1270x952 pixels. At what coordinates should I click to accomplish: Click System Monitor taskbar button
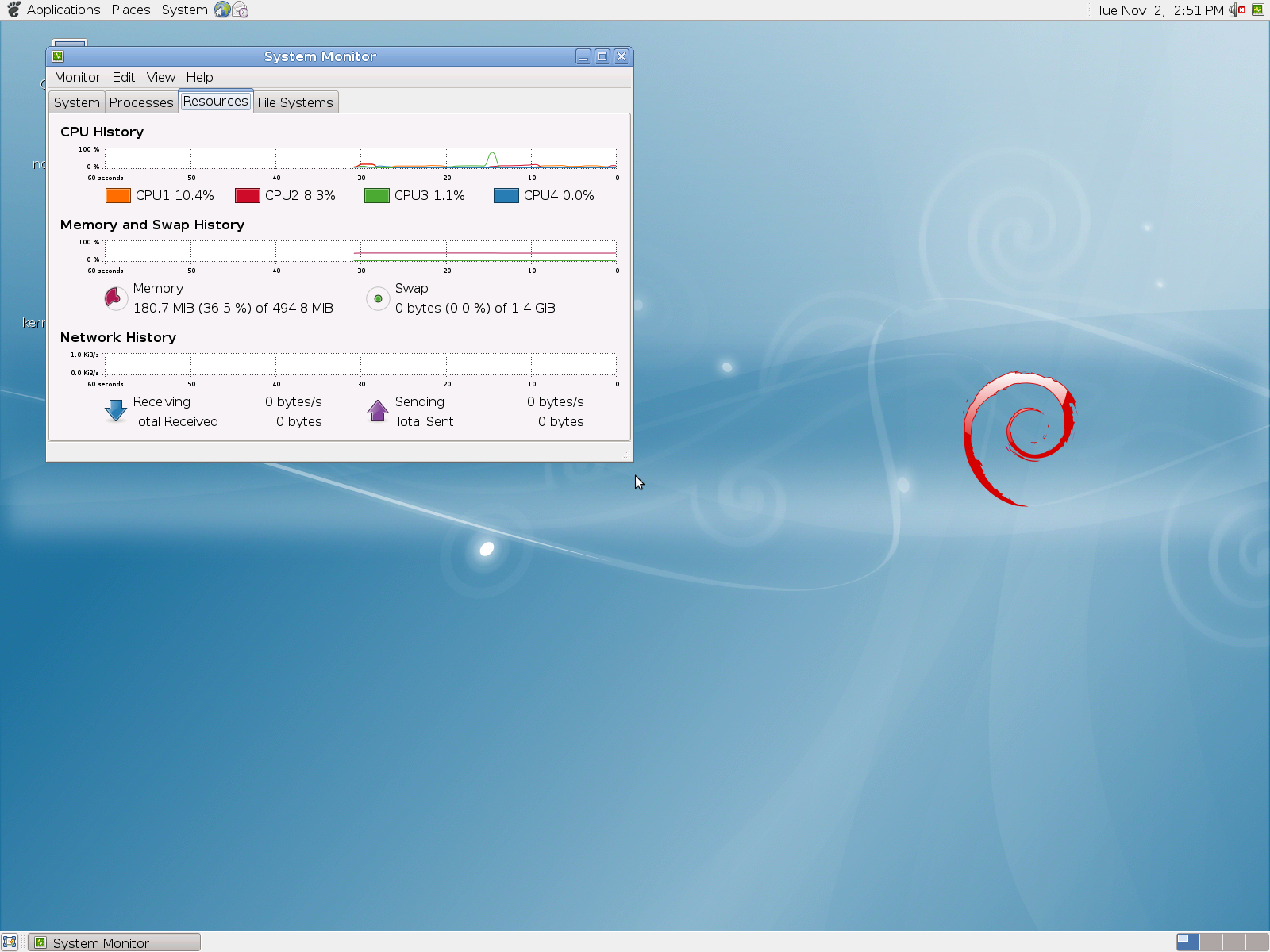pyautogui.click(x=114, y=942)
